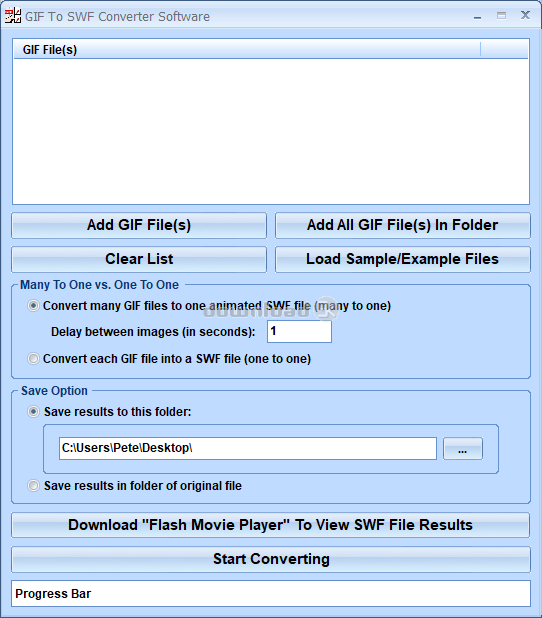Viewport: 542px width, 618px height.
Task: Click the Progress Bar area
Action: pos(271,594)
